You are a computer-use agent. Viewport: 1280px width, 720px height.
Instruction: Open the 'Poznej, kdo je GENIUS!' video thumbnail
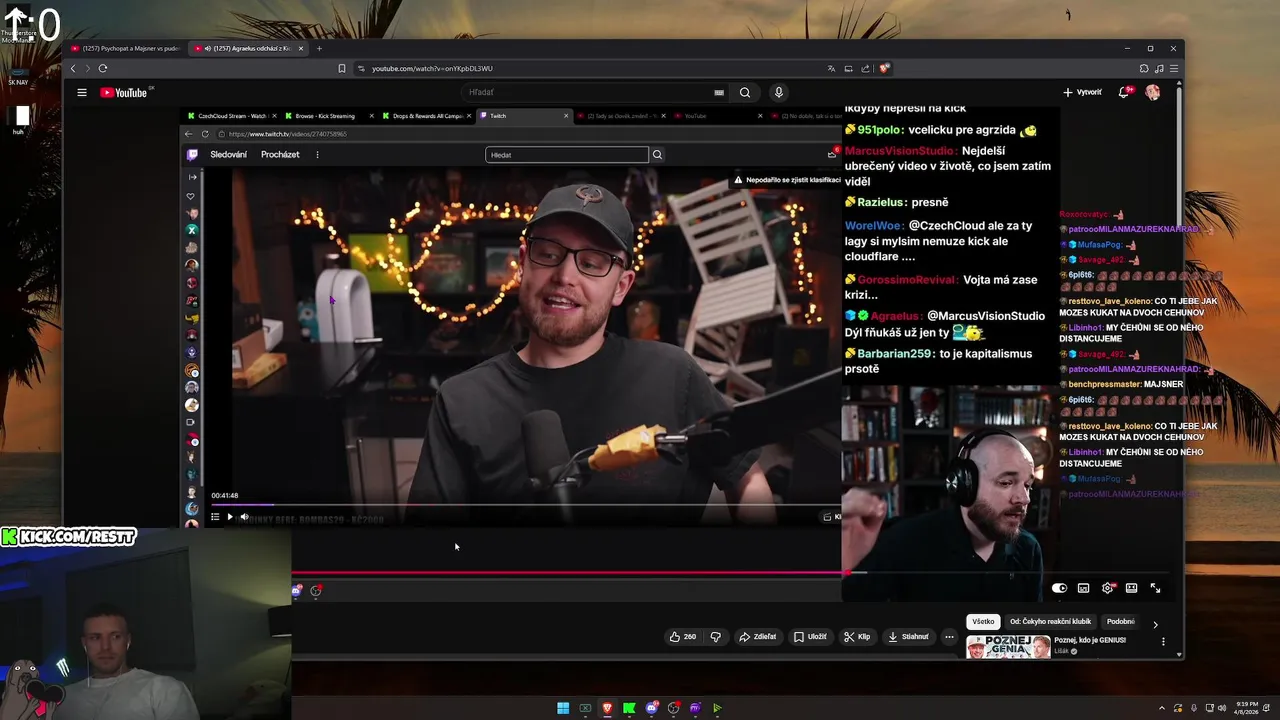1008,648
